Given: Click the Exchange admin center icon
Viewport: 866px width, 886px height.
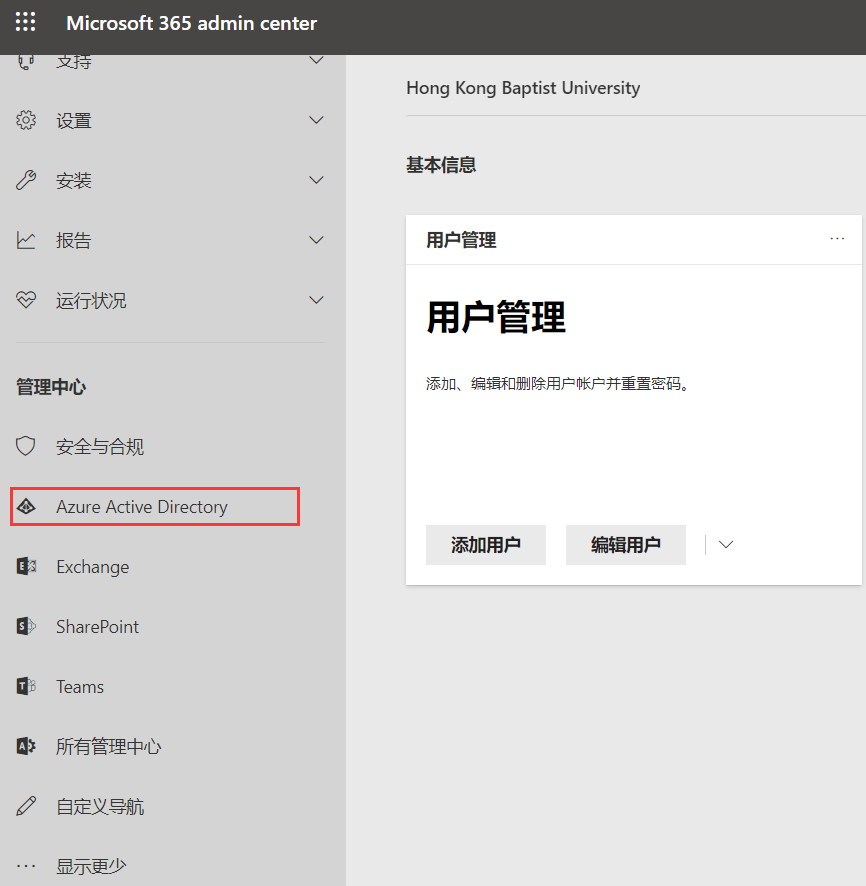Looking at the screenshot, I should 27,567.
